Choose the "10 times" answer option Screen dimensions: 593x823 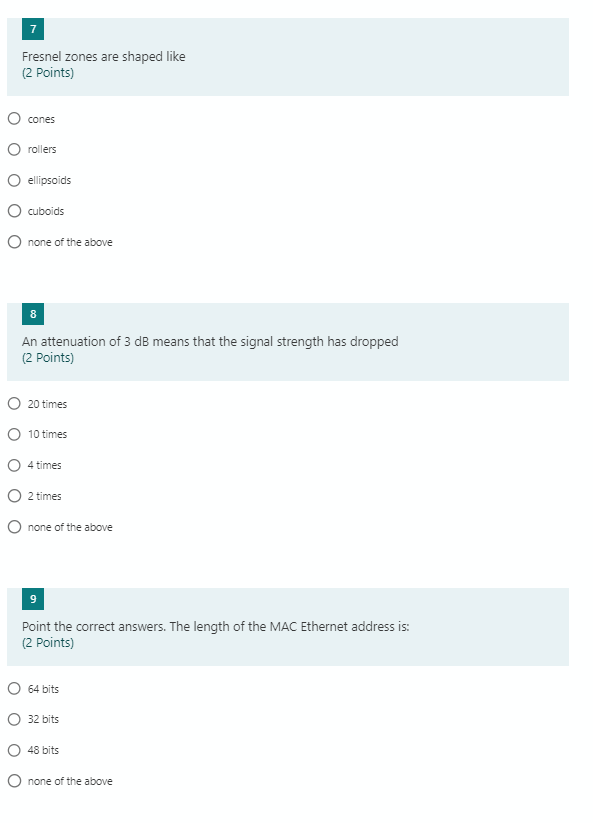pos(13,434)
